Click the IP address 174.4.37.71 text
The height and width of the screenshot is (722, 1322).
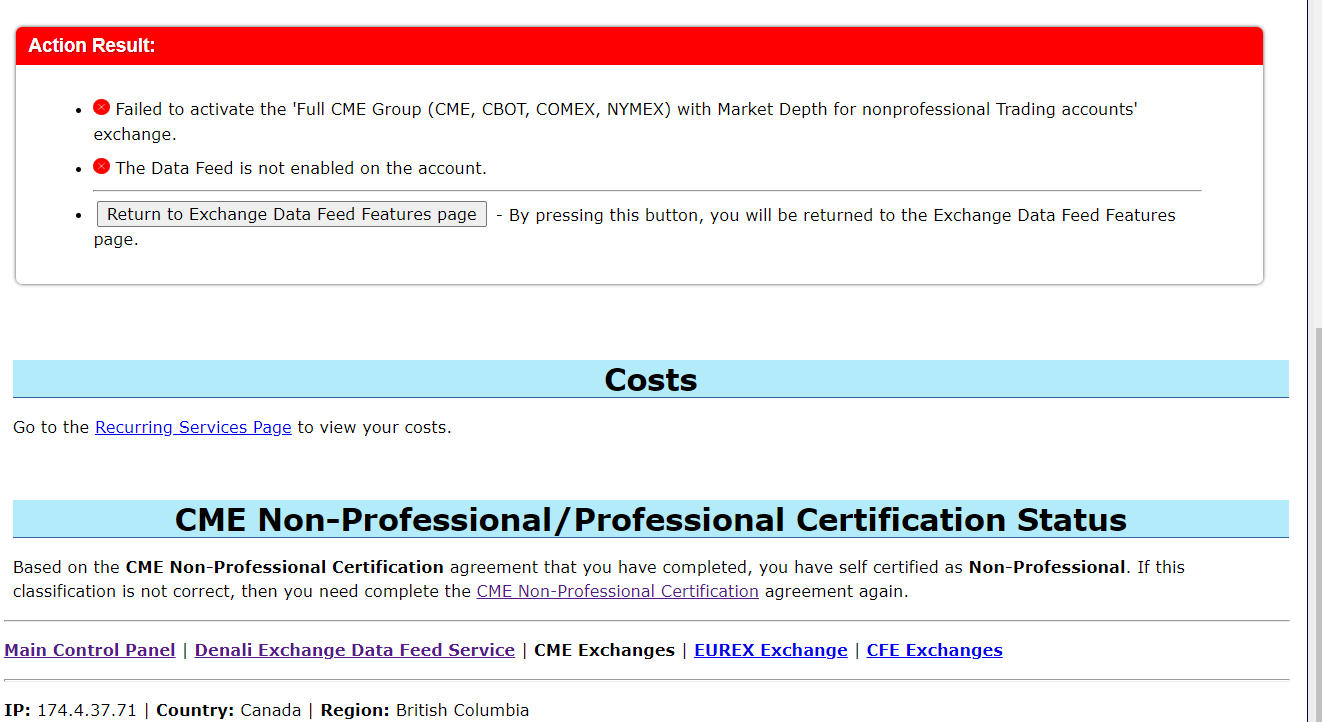point(86,710)
